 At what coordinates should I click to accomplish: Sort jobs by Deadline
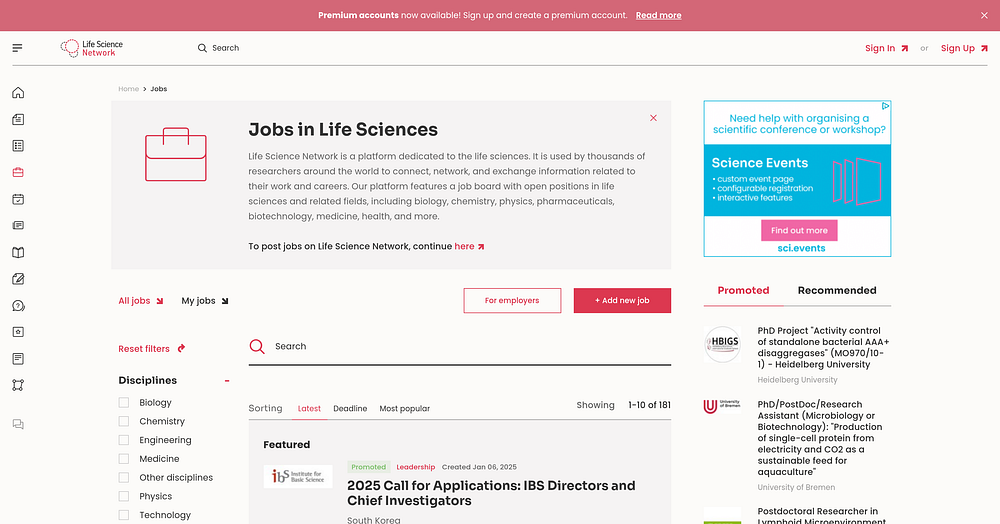(350, 409)
